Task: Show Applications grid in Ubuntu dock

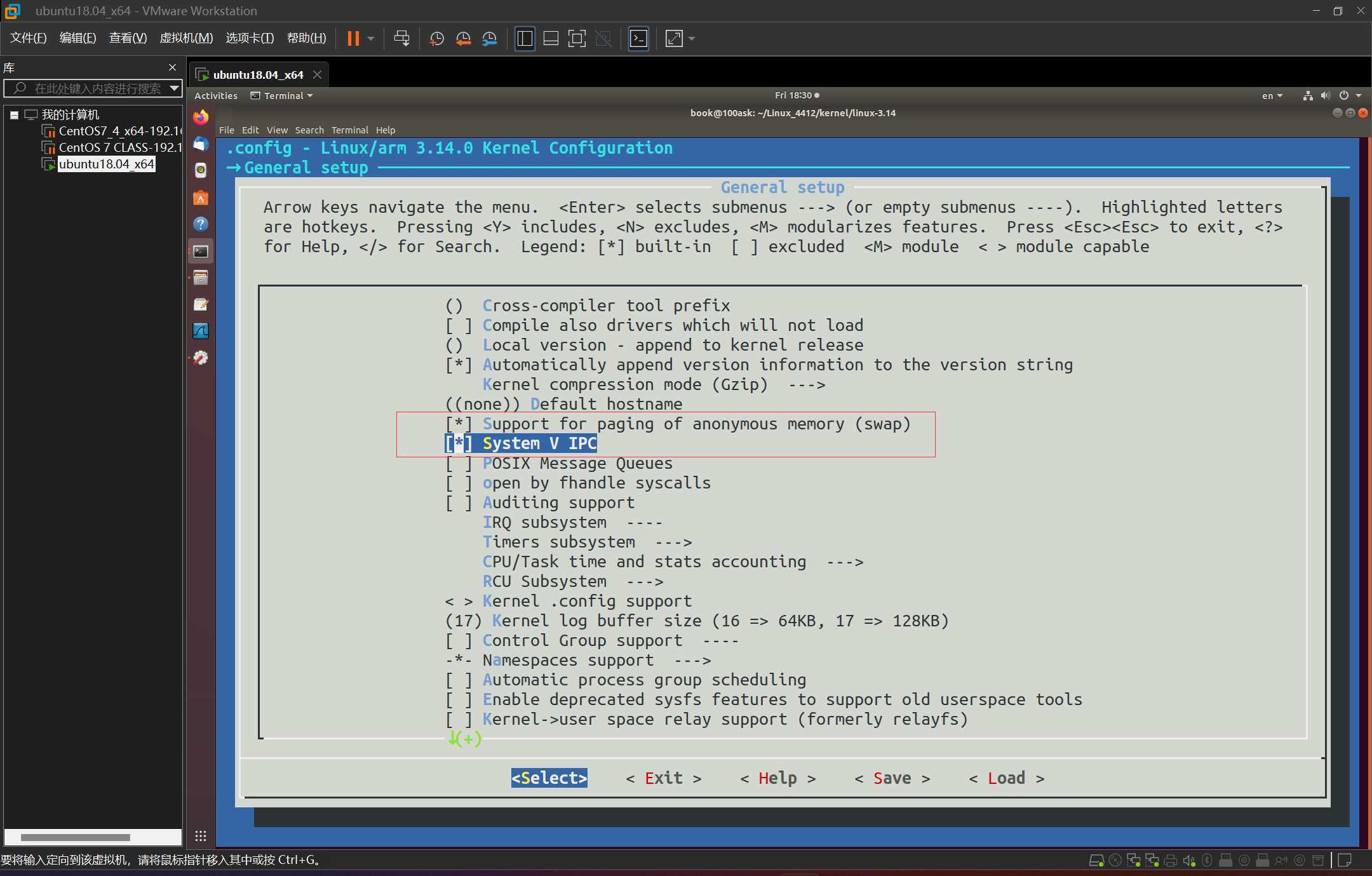Action: [201, 836]
